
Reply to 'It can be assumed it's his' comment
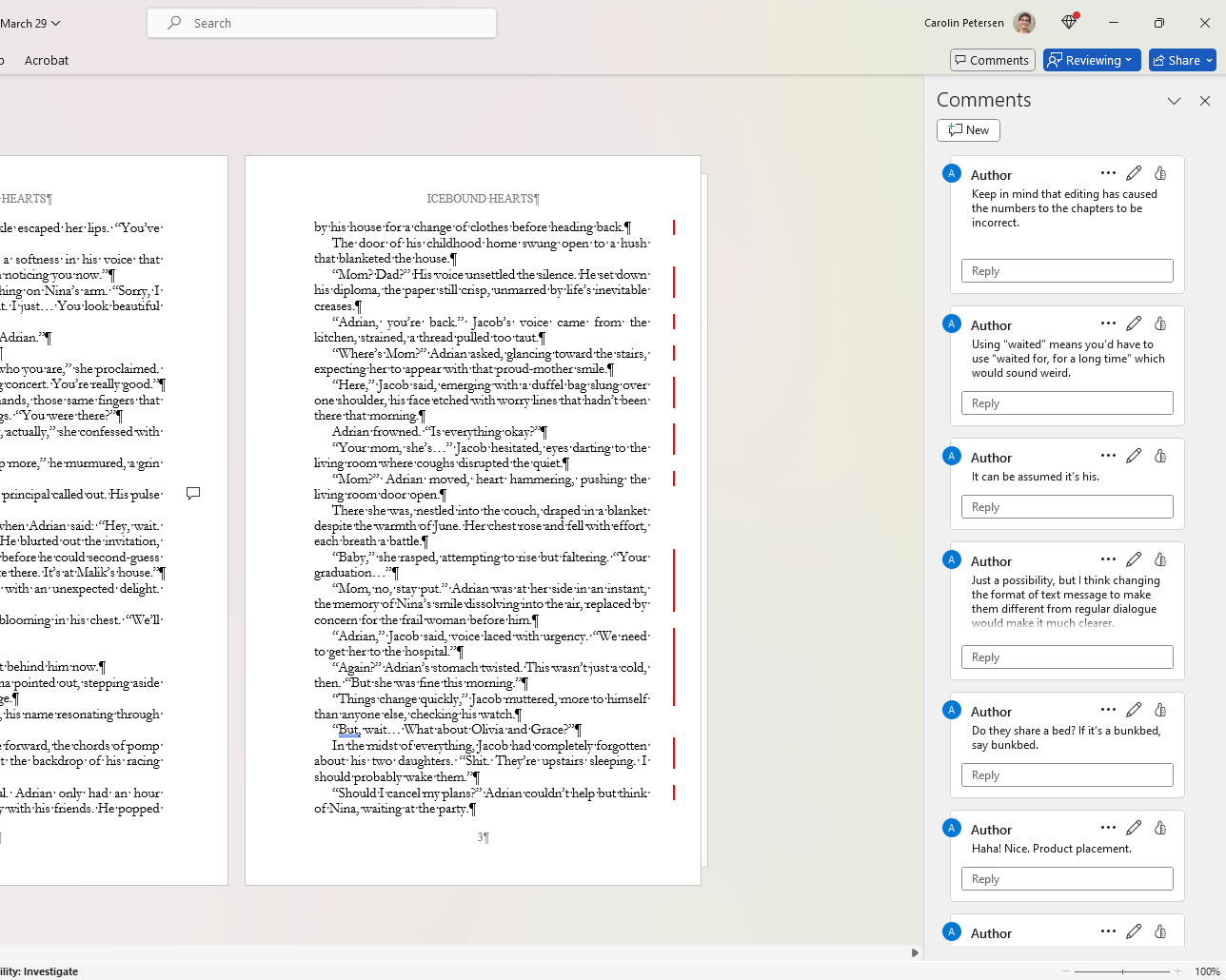tap(1067, 507)
